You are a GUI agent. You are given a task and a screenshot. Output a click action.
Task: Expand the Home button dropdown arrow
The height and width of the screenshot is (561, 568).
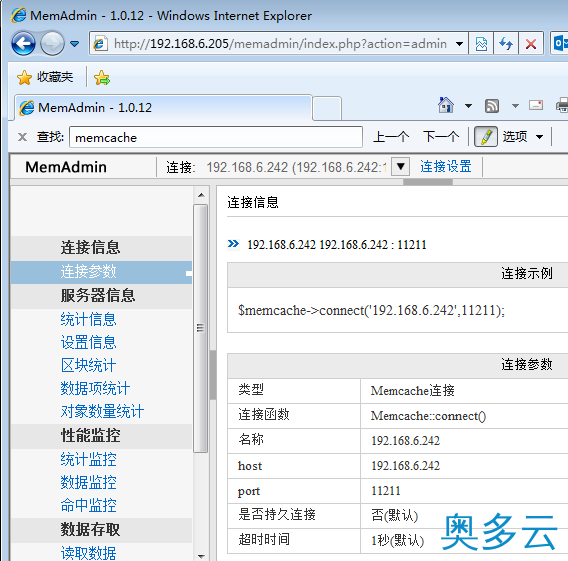point(468,106)
